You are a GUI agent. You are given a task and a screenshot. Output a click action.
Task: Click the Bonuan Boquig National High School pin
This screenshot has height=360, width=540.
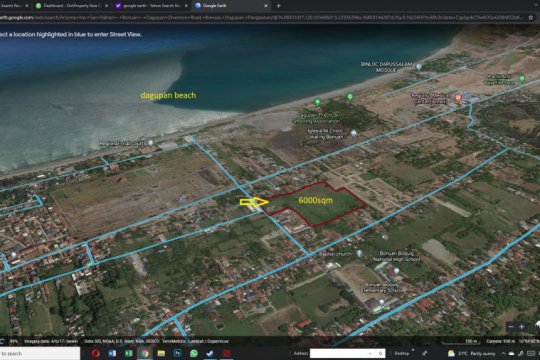tap(396, 271)
